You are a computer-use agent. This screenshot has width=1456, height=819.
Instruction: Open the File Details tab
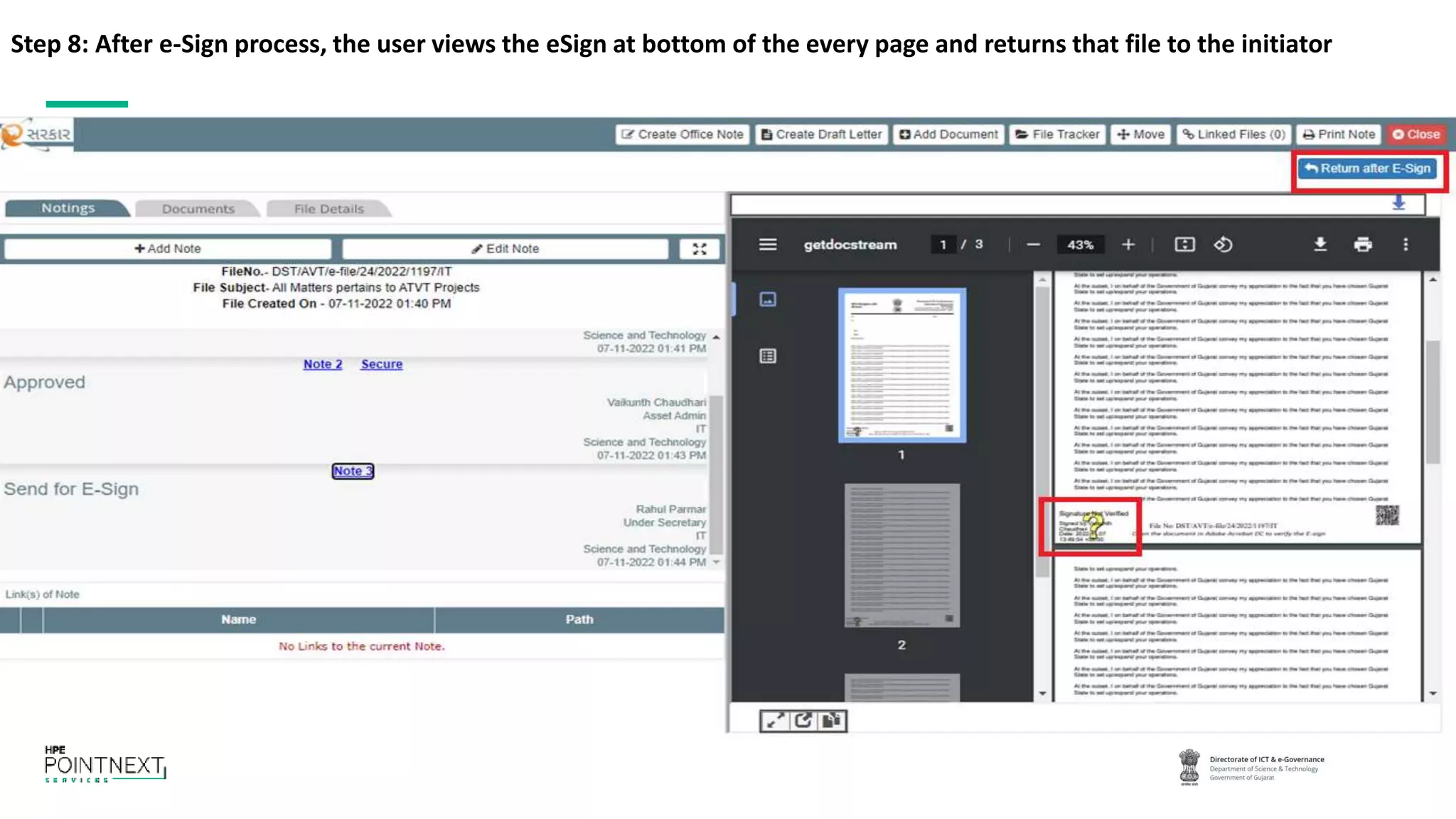(x=328, y=209)
